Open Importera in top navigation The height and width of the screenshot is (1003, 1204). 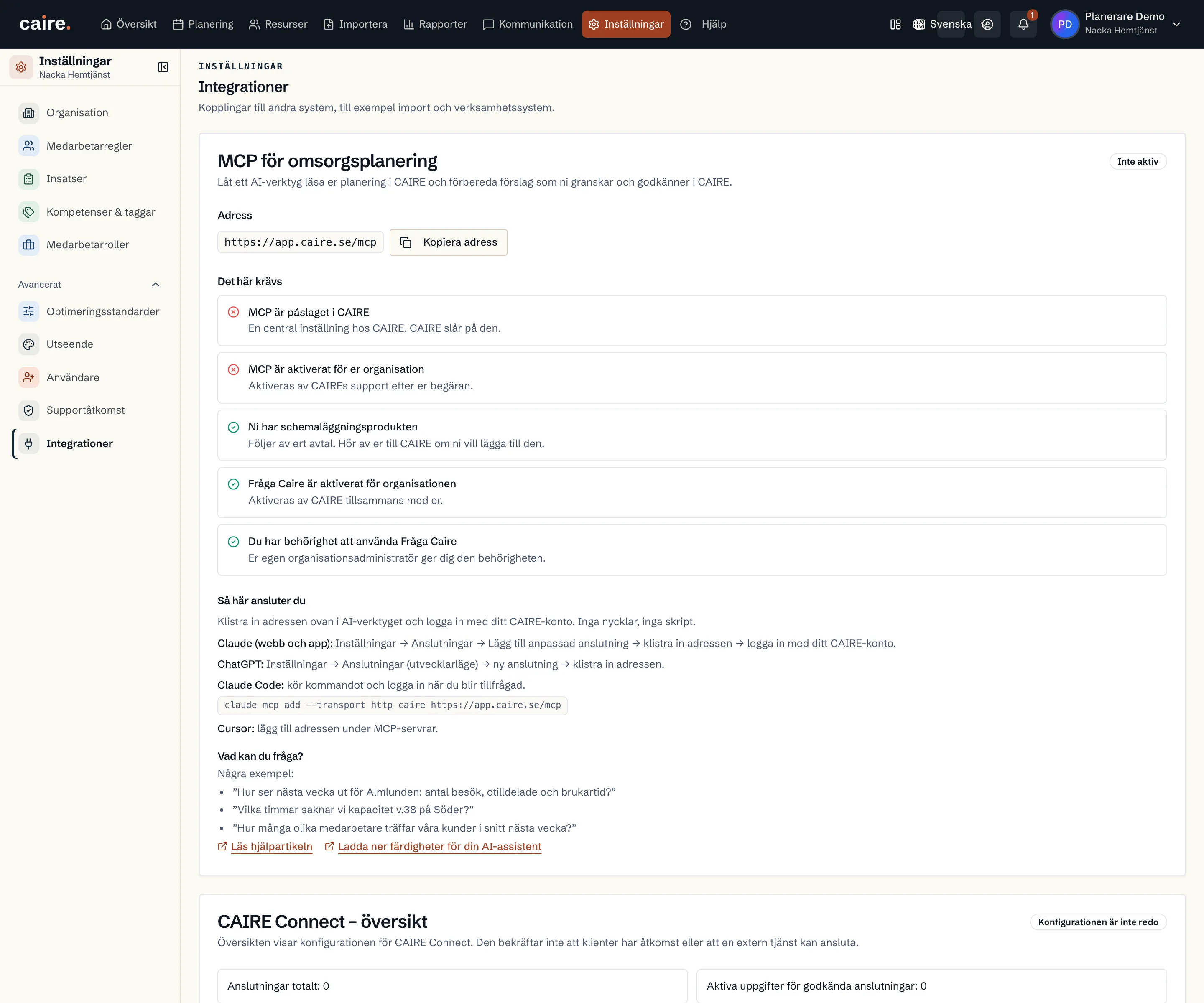coord(355,24)
